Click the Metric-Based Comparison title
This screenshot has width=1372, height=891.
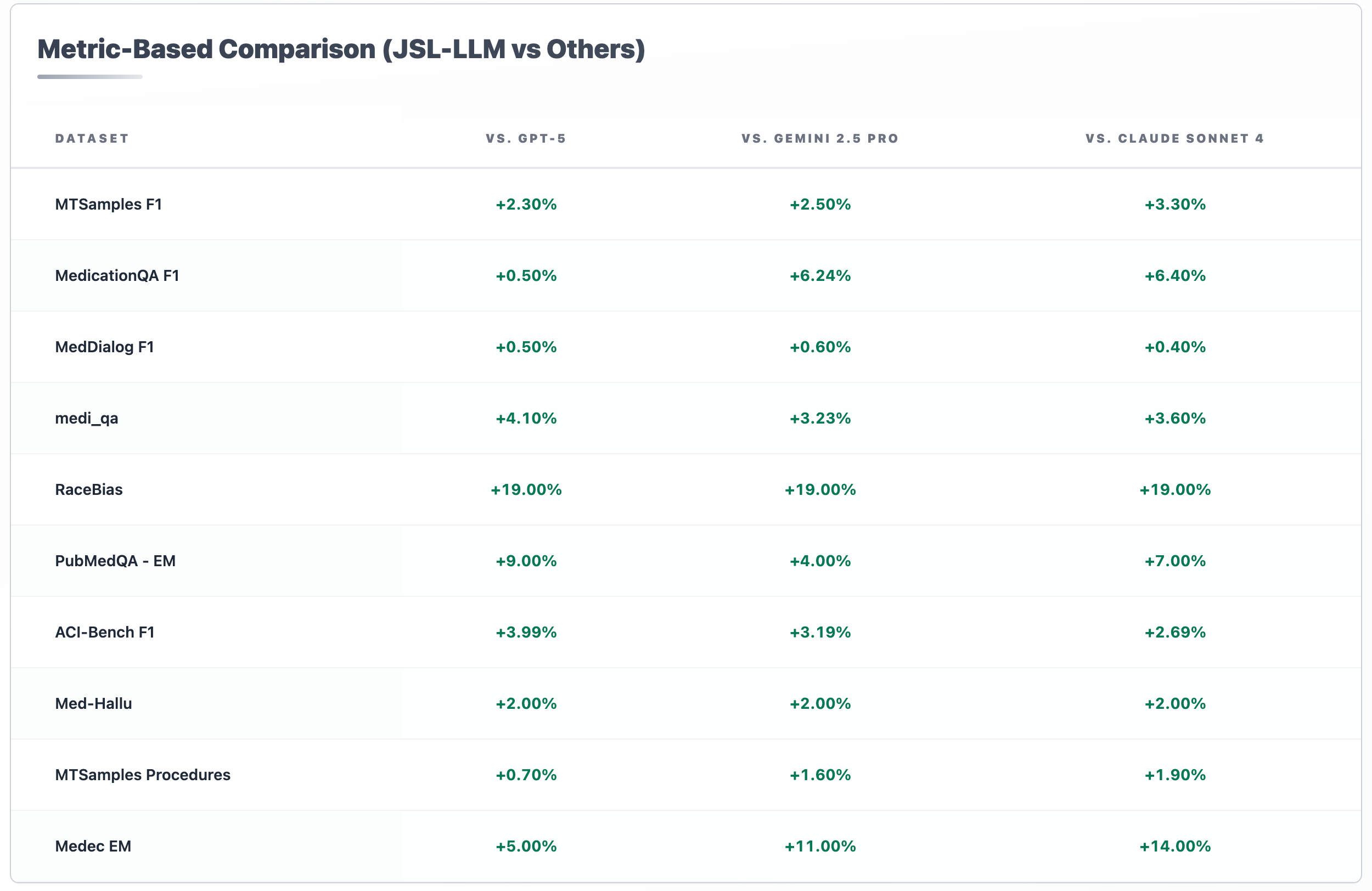click(x=340, y=49)
